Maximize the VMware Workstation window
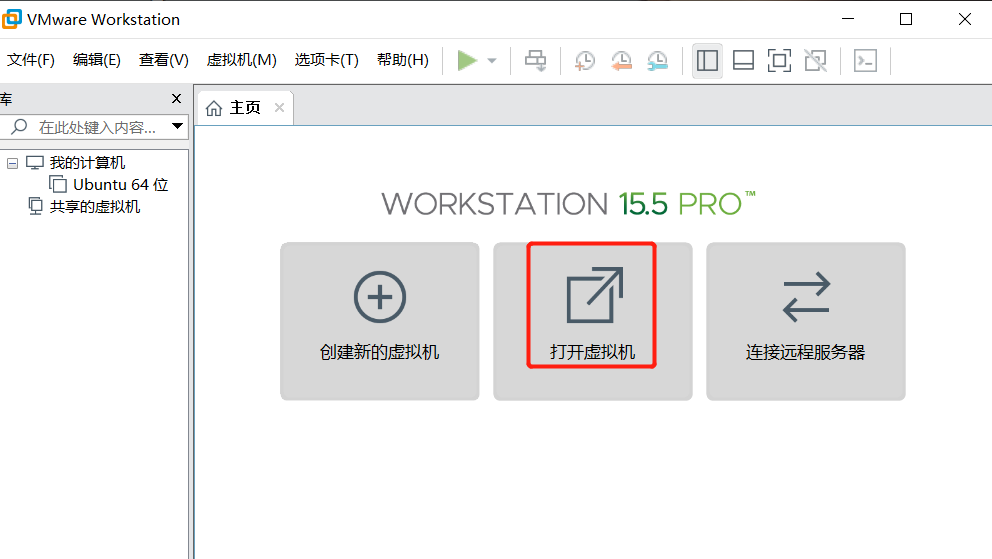This screenshot has width=992, height=559. pos(906,19)
